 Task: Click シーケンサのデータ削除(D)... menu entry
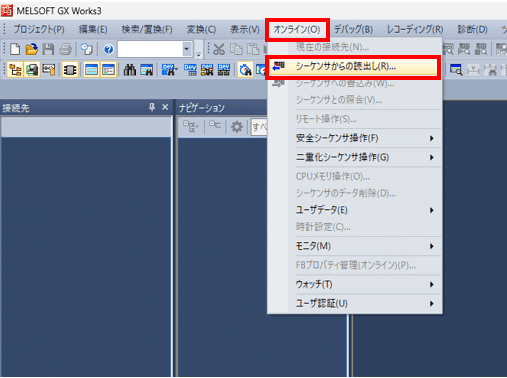(x=355, y=193)
